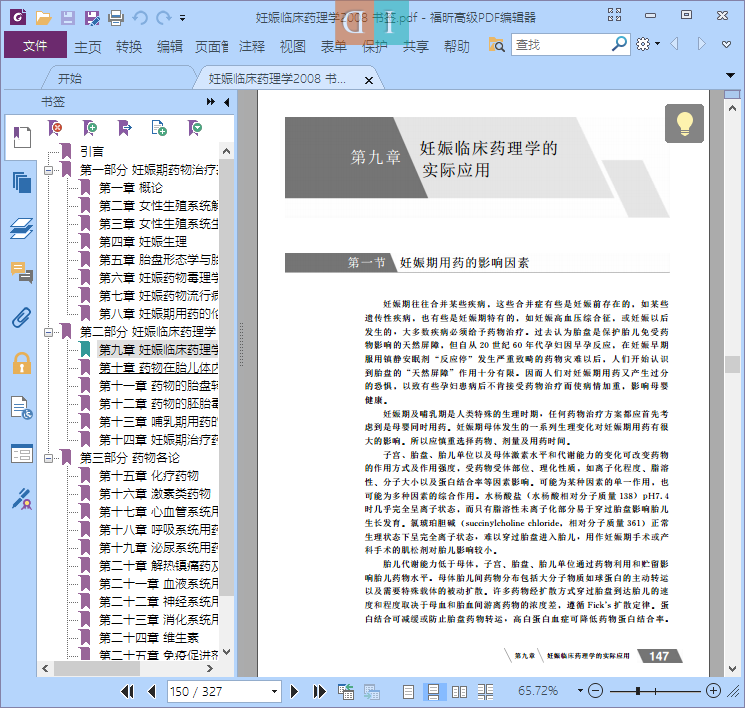
Task: Select the 引言 bookmark
Action: coord(92,152)
